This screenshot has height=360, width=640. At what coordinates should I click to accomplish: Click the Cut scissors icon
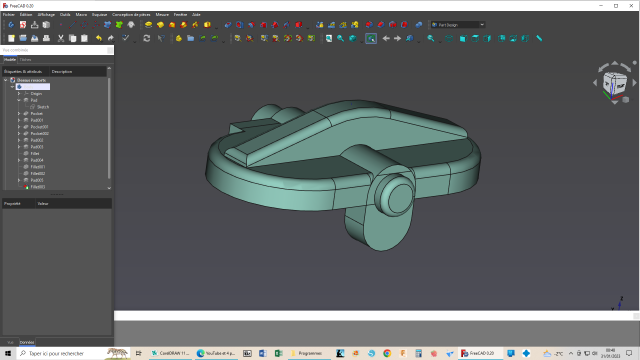click(x=61, y=38)
